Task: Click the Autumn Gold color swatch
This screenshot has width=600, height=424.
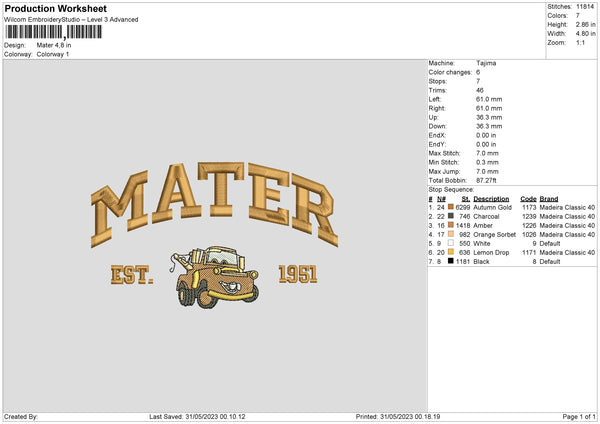Action: [451, 207]
